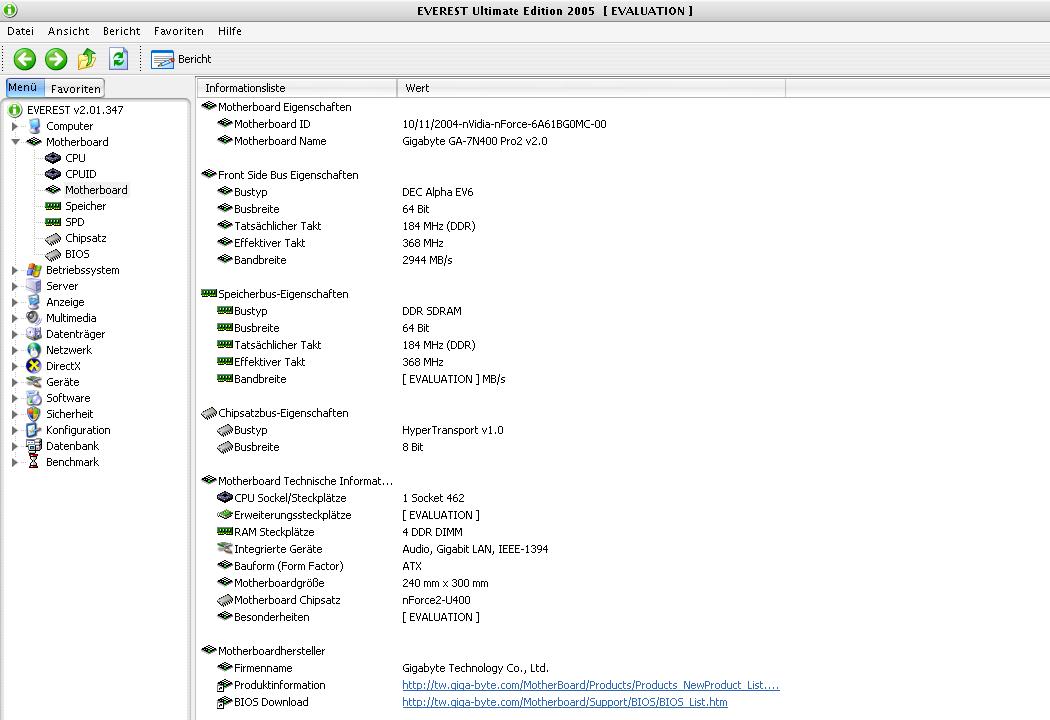Click the EVEREST logo in the title bar

(x=10, y=10)
